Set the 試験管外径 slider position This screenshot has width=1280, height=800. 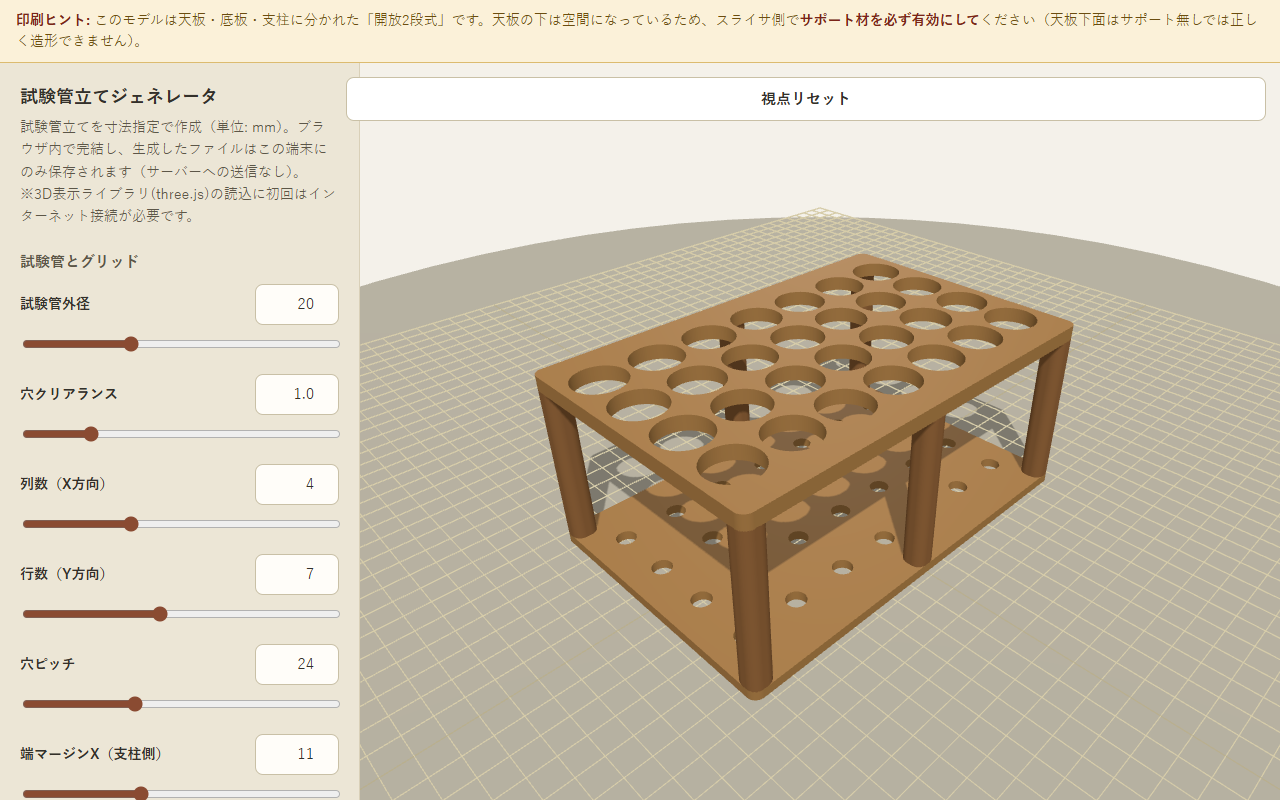coord(181,344)
